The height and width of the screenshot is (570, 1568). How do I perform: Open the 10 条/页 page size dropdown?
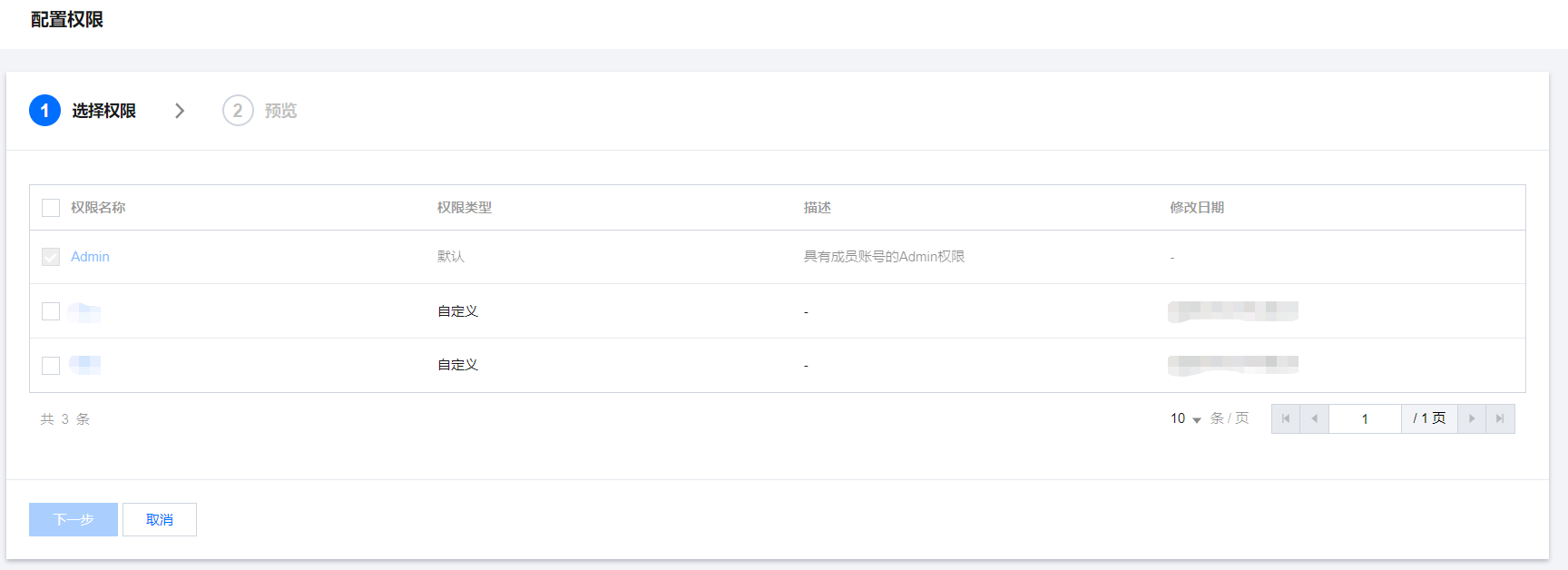click(1185, 418)
